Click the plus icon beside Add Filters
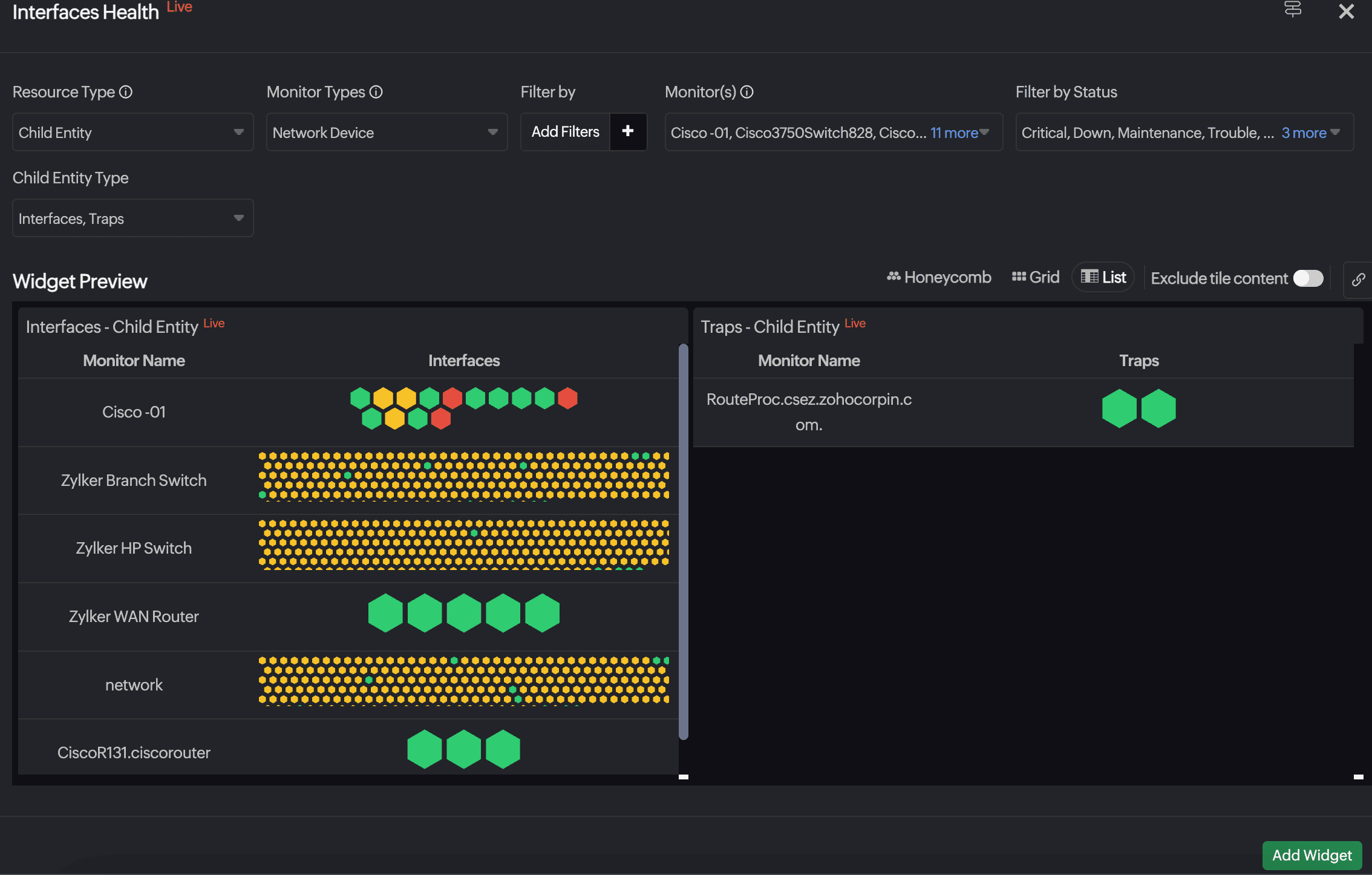The width and height of the screenshot is (1372, 875). click(x=628, y=131)
